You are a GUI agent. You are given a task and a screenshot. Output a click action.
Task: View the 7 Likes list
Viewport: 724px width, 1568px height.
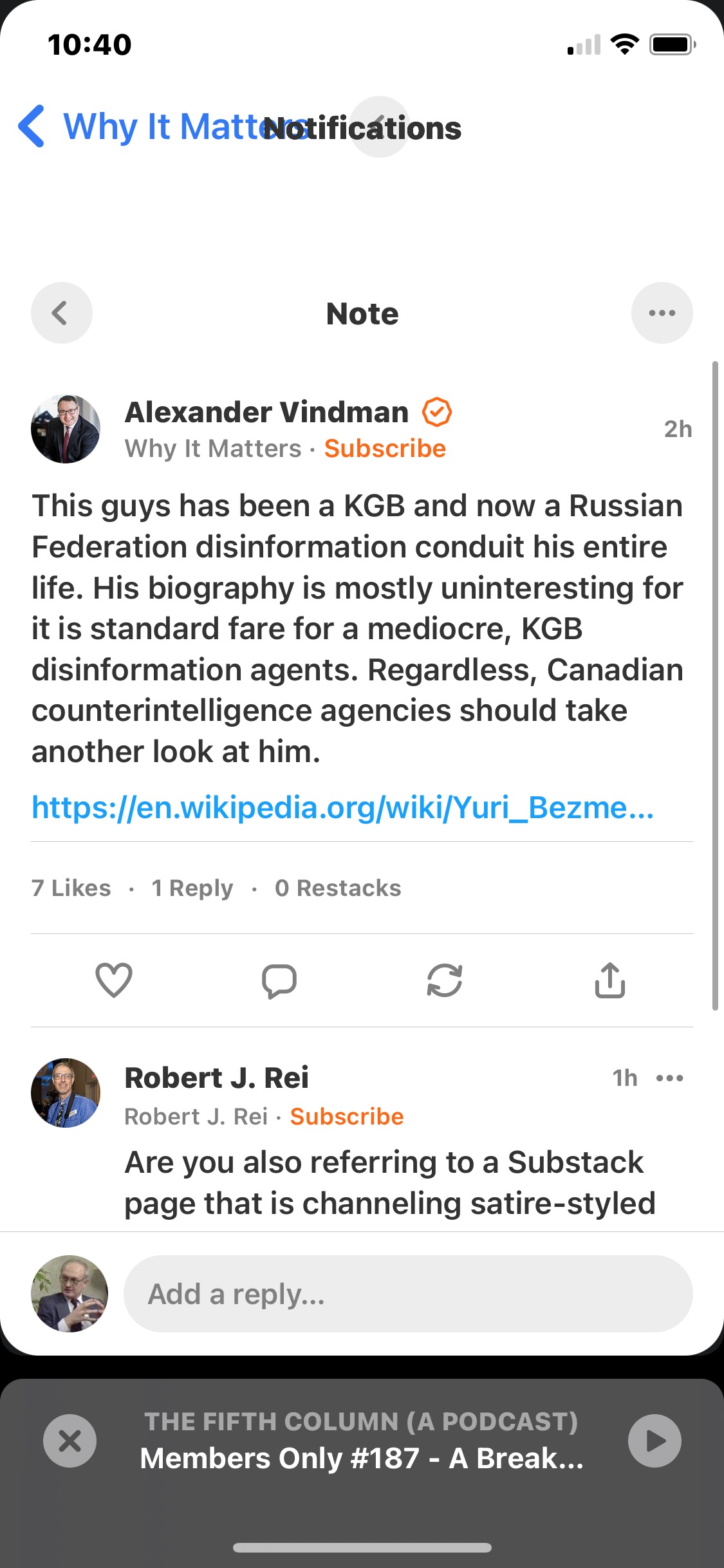click(71, 888)
